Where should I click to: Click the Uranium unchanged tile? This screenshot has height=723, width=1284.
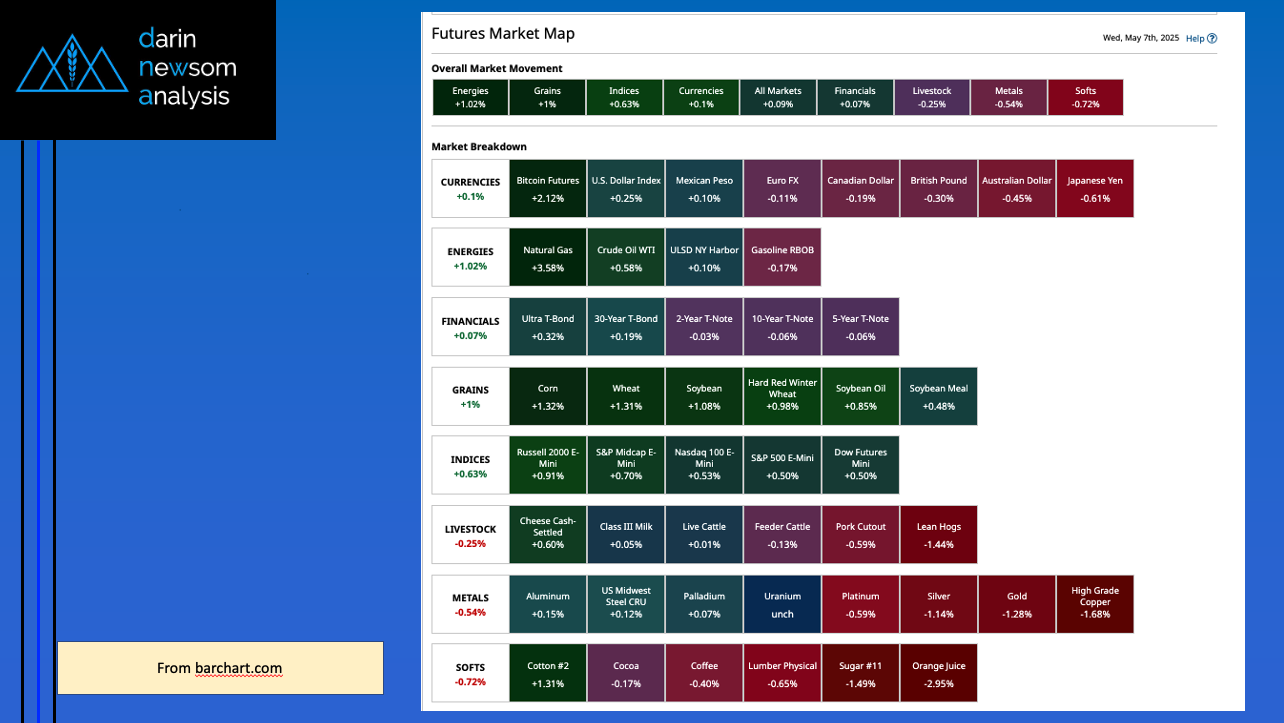pyautogui.click(x=782, y=604)
